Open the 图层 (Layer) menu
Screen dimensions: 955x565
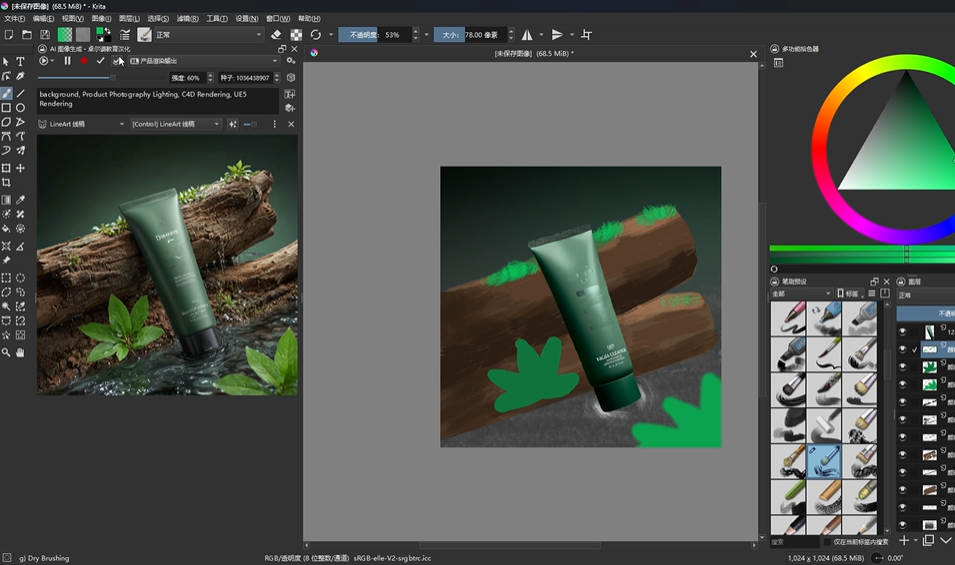(129, 18)
